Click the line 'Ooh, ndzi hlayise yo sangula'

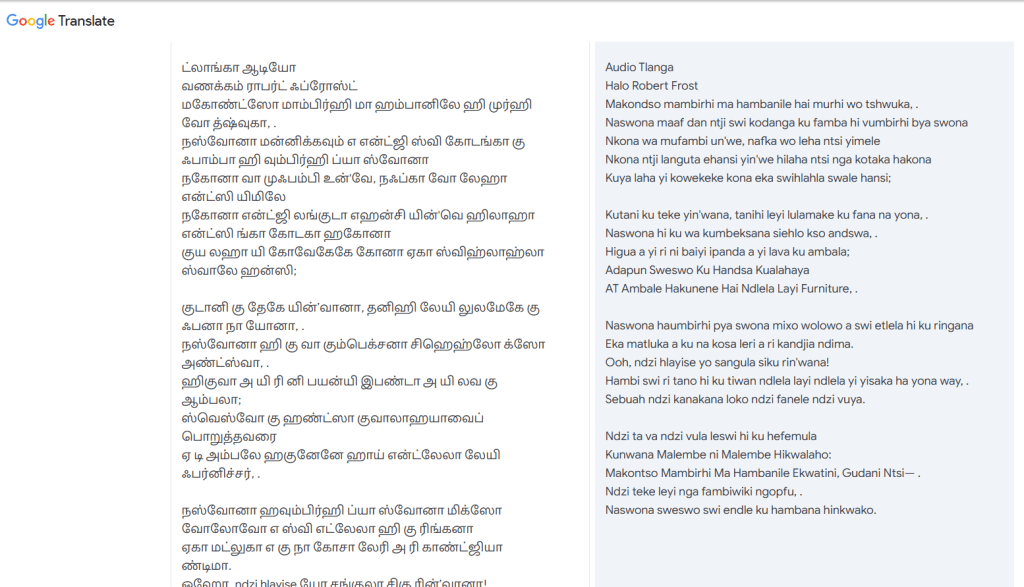click(717, 362)
